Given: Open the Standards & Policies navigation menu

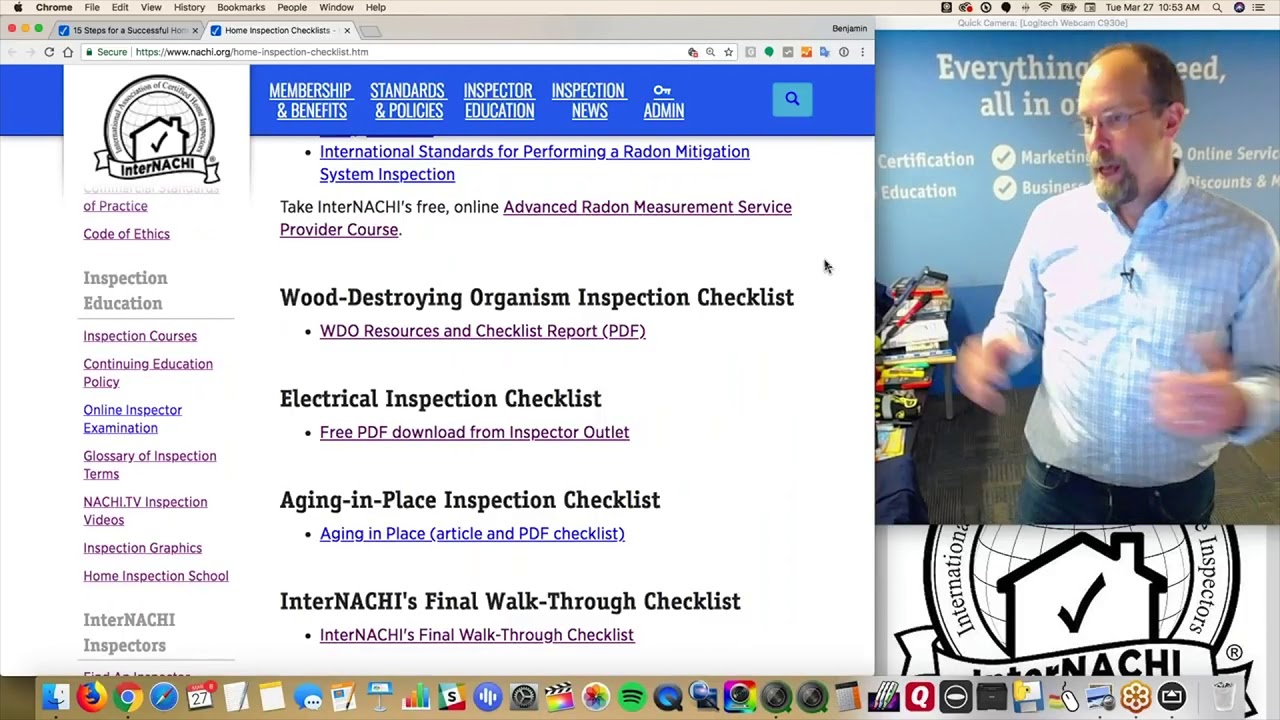Looking at the screenshot, I should [x=407, y=101].
